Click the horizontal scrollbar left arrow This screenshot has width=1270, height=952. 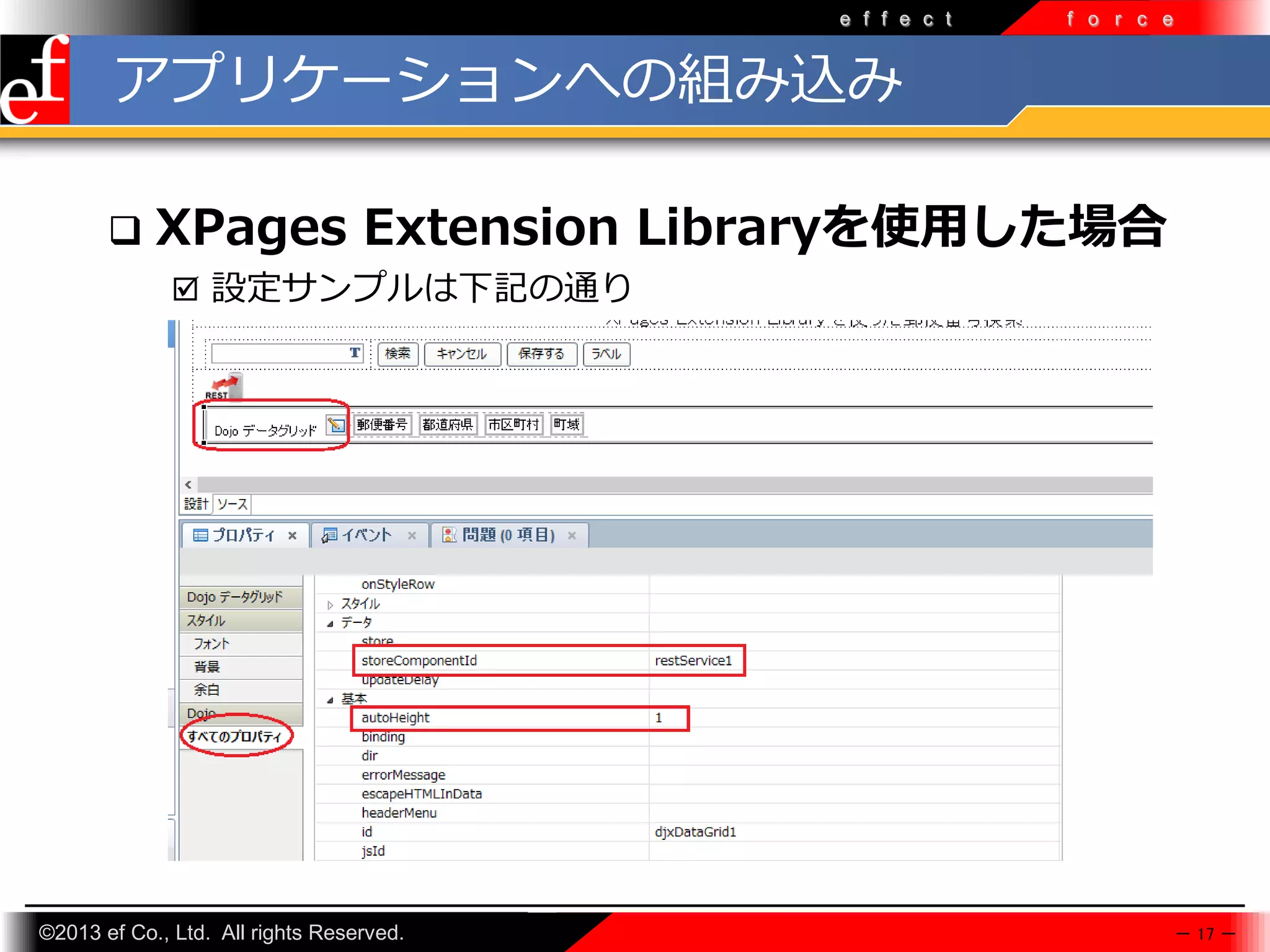[x=189, y=485]
